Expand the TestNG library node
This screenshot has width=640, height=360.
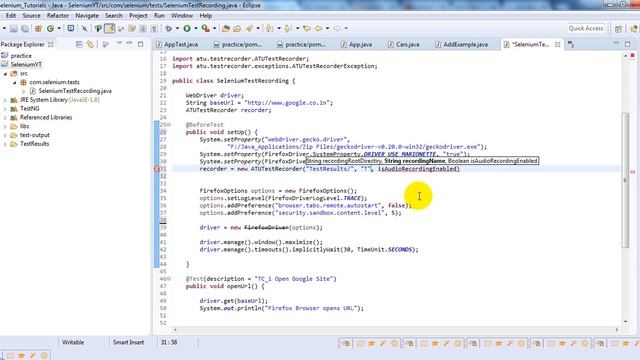[x=5, y=109]
